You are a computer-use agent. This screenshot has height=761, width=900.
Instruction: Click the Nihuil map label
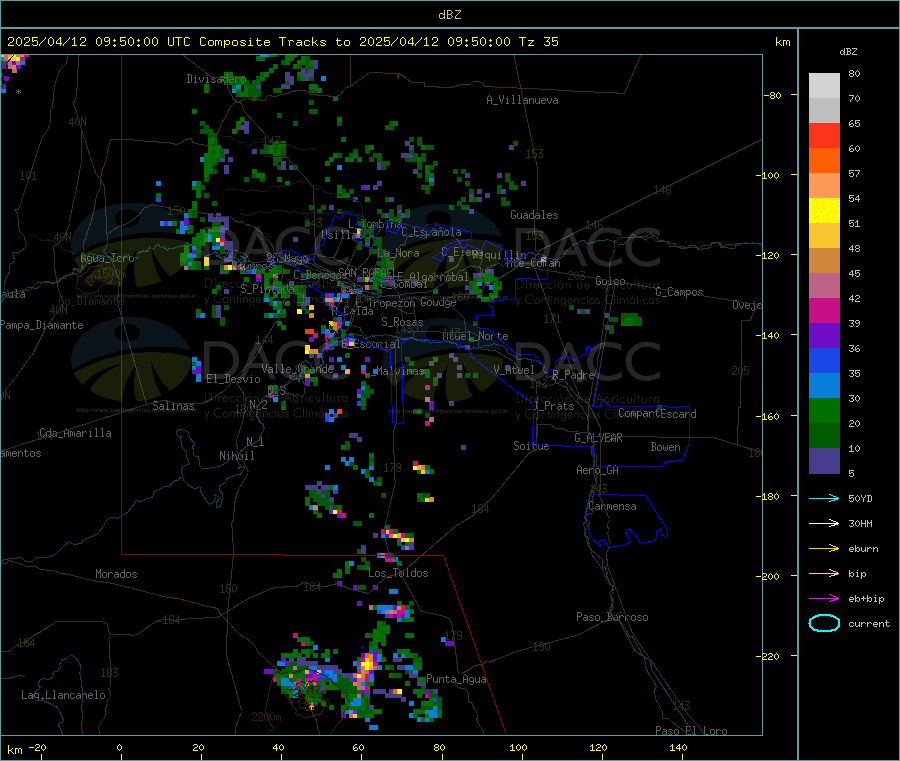click(236, 456)
